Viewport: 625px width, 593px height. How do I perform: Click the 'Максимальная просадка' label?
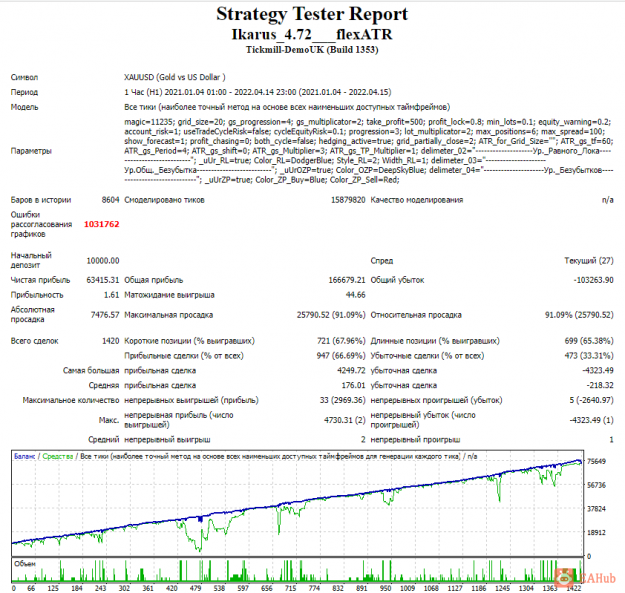point(169,315)
